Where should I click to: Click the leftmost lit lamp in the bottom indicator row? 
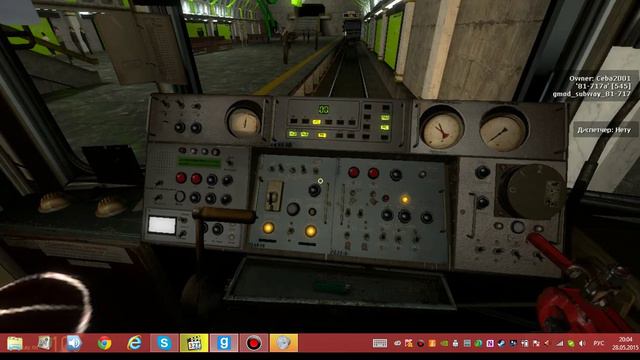point(293,133)
